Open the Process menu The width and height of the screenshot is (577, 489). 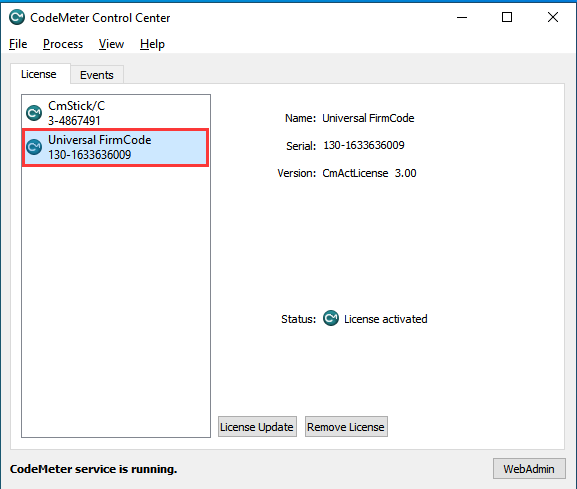pyautogui.click(x=63, y=44)
